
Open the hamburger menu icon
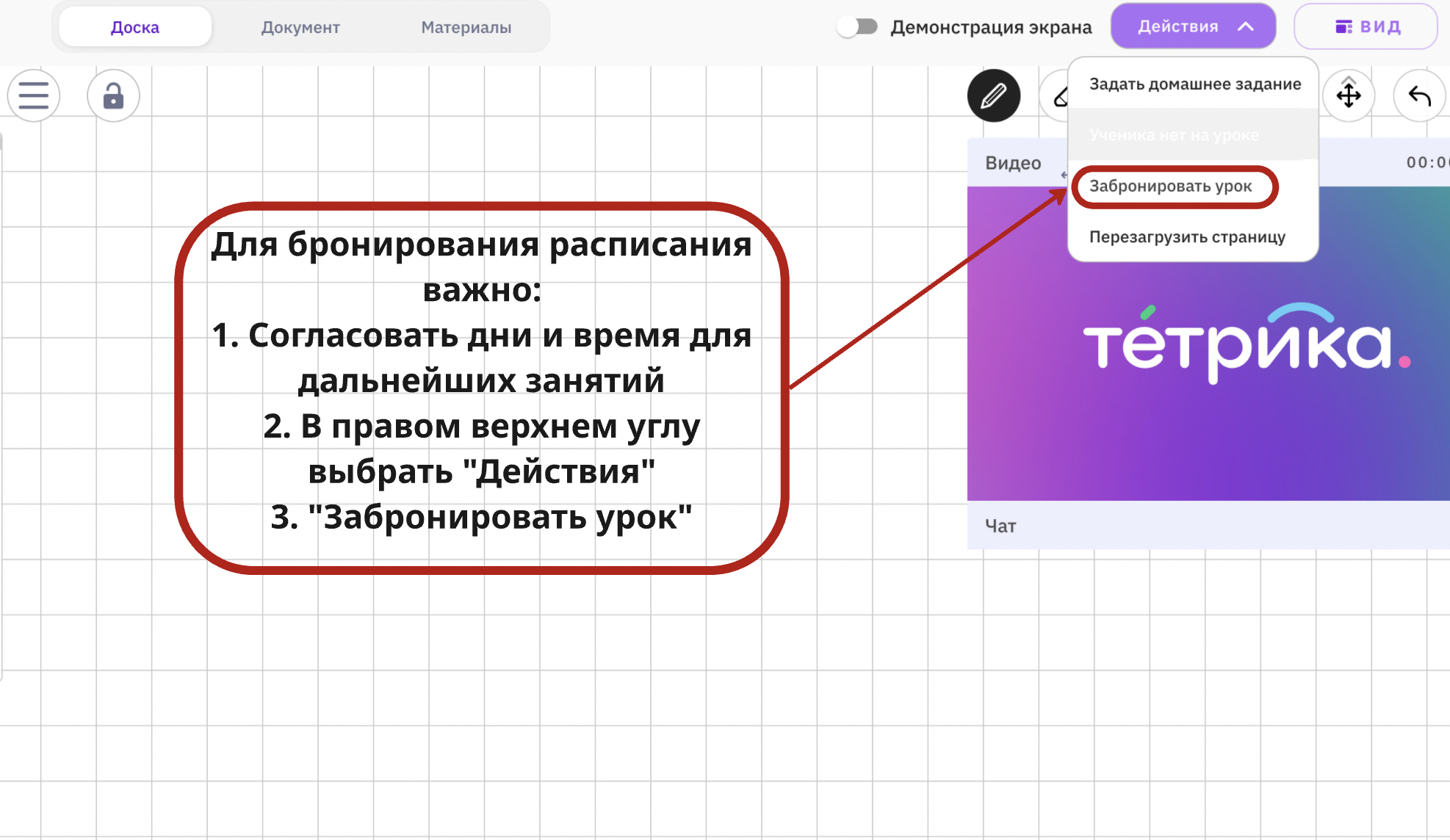click(34, 95)
